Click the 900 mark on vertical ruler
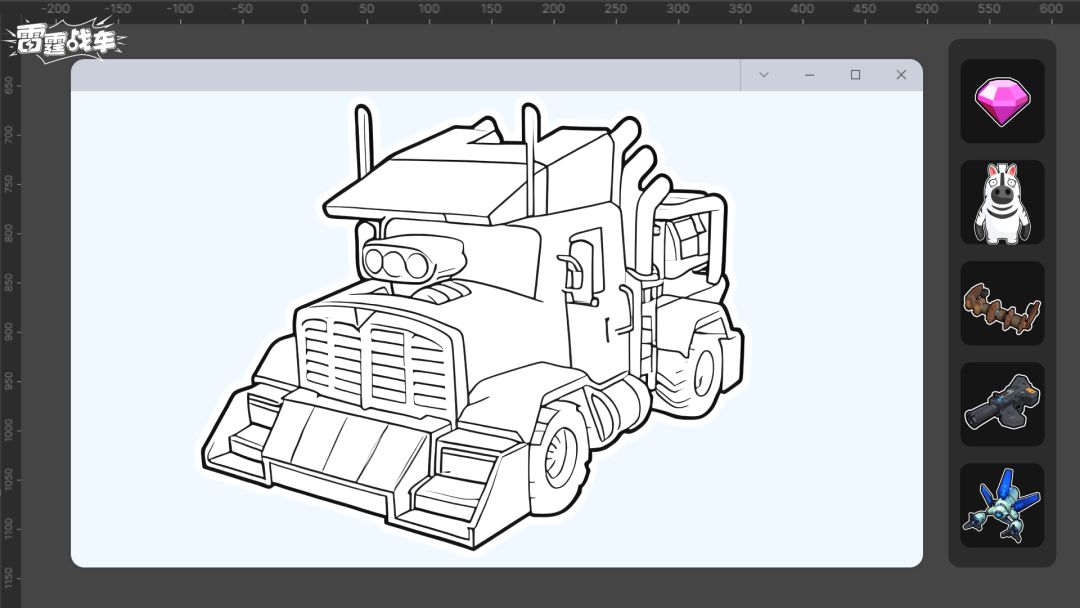 (9, 330)
